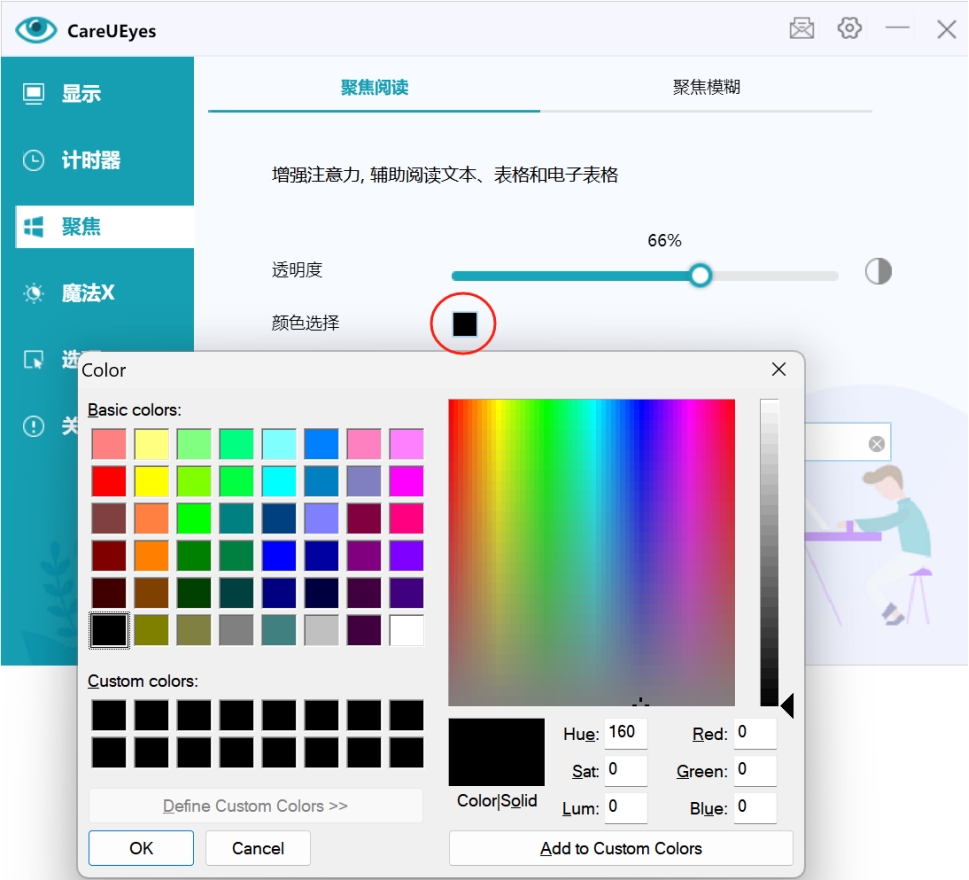Click the contrast half-circle icon beside slider
Screen dimensions: 969x880
coord(878,272)
